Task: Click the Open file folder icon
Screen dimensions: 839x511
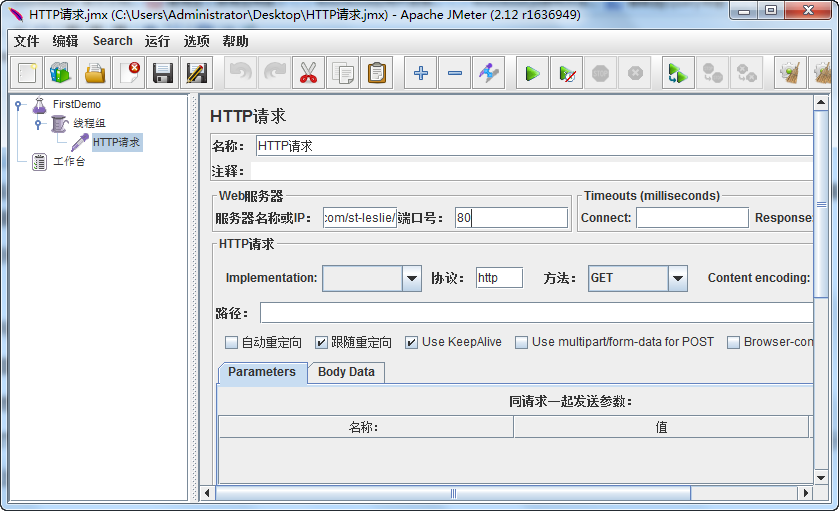Action: coord(95,73)
